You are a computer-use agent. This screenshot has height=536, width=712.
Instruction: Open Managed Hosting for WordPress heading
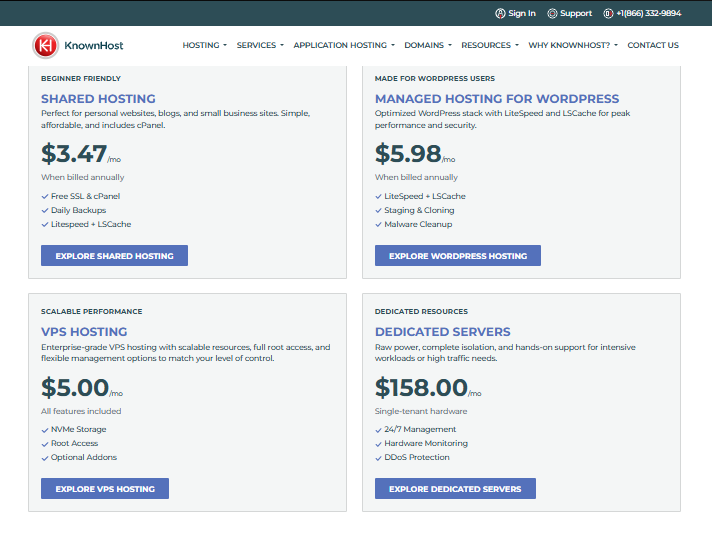coord(497,99)
